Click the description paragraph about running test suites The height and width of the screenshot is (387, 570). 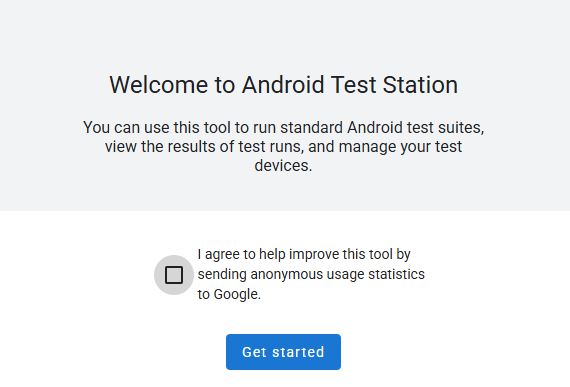pyautogui.click(x=284, y=146)
